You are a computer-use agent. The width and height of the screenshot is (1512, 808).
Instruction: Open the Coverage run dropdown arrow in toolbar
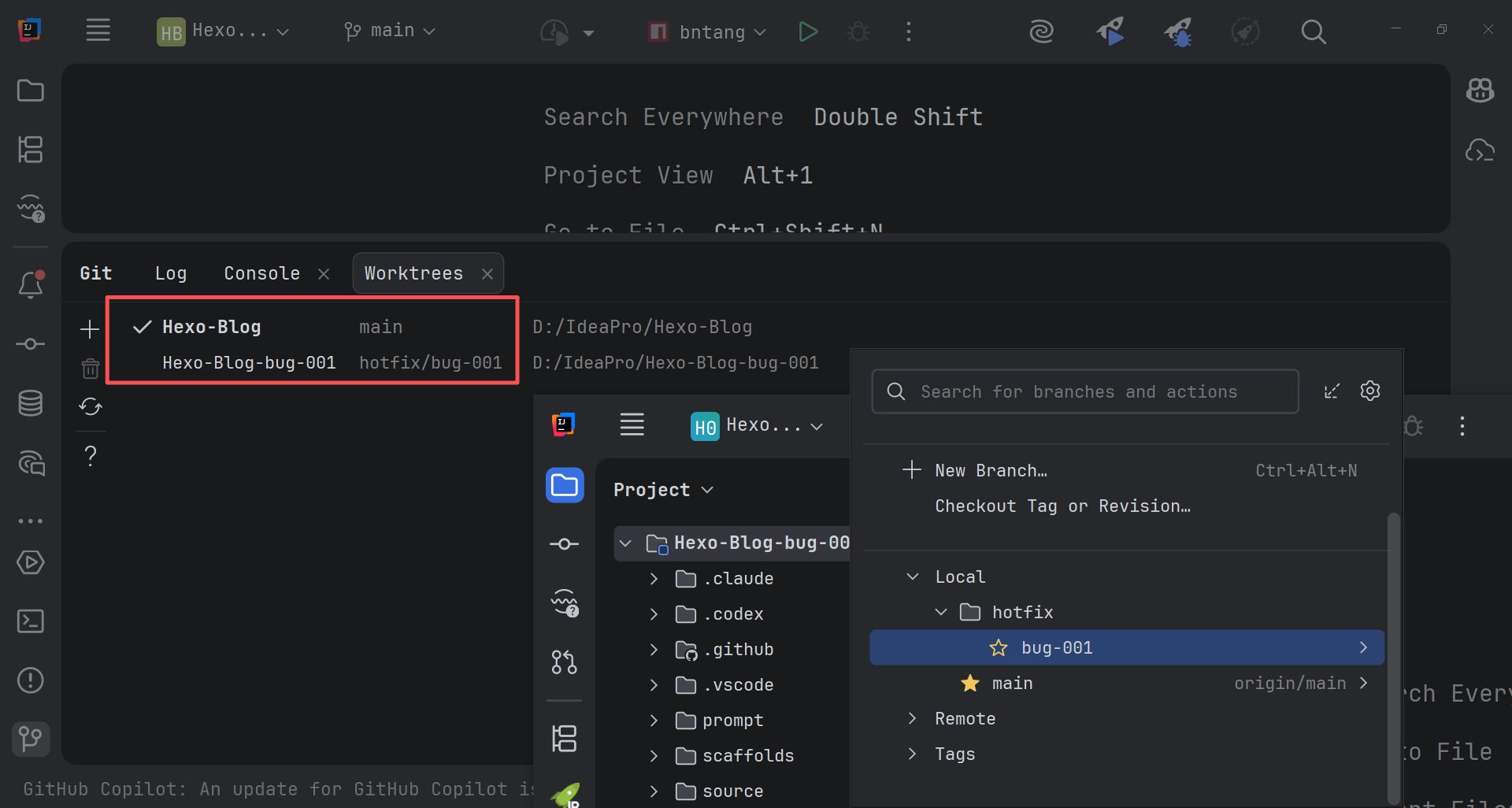pos(588,32)
